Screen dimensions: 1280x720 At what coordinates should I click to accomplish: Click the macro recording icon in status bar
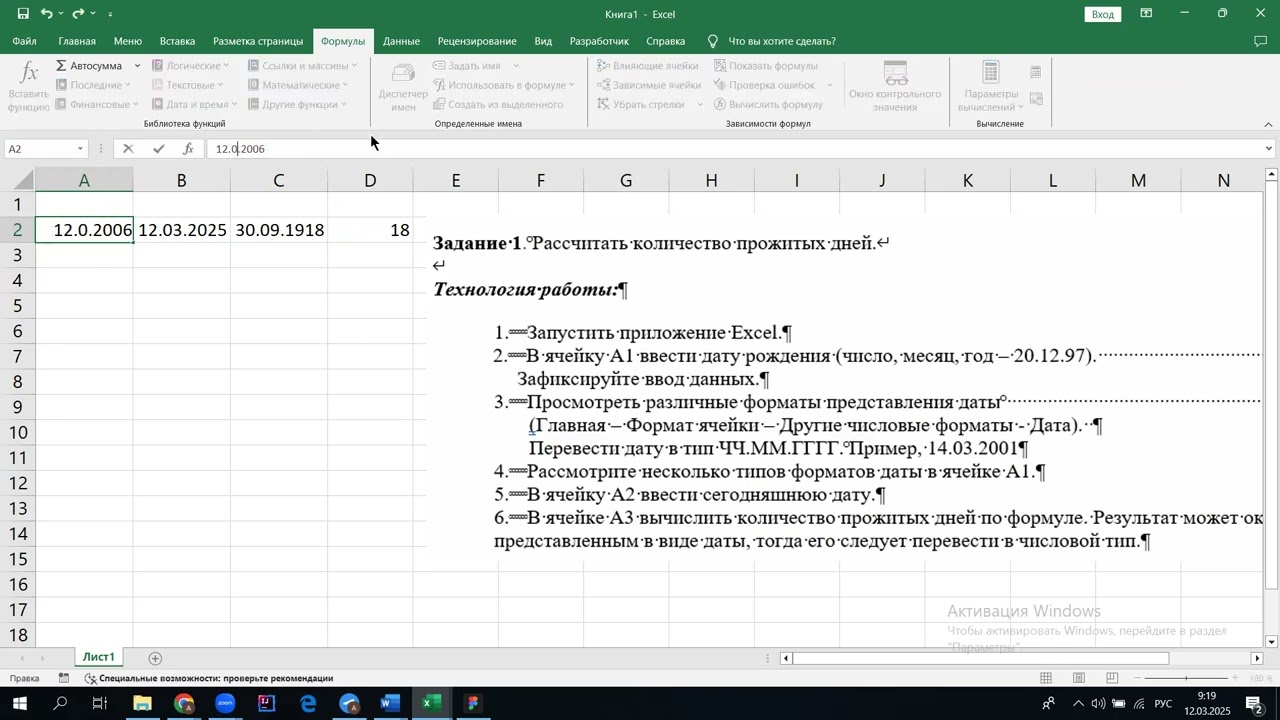pos(63,678)
